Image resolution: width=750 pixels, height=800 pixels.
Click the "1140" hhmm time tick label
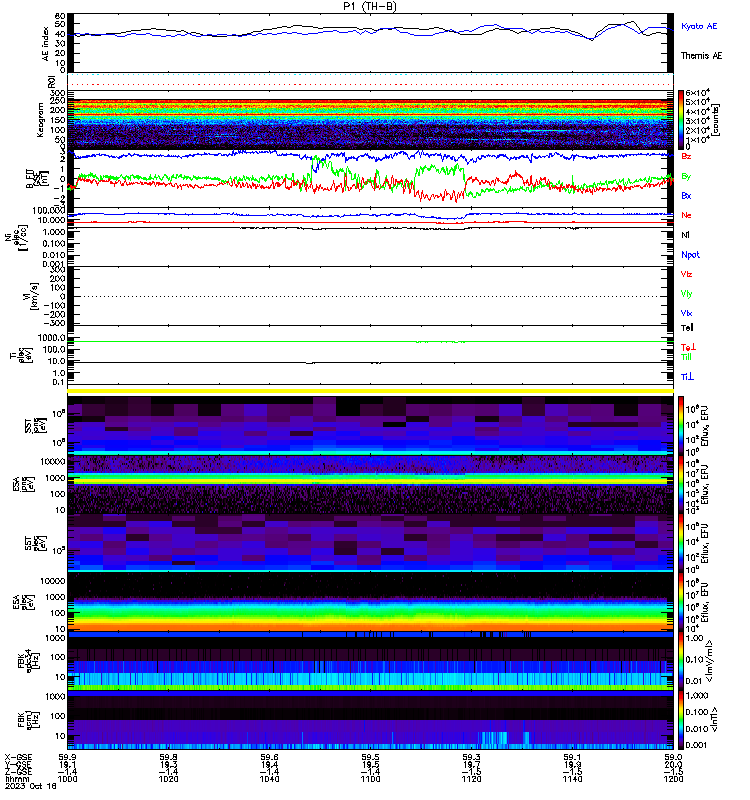pos(572,779)
